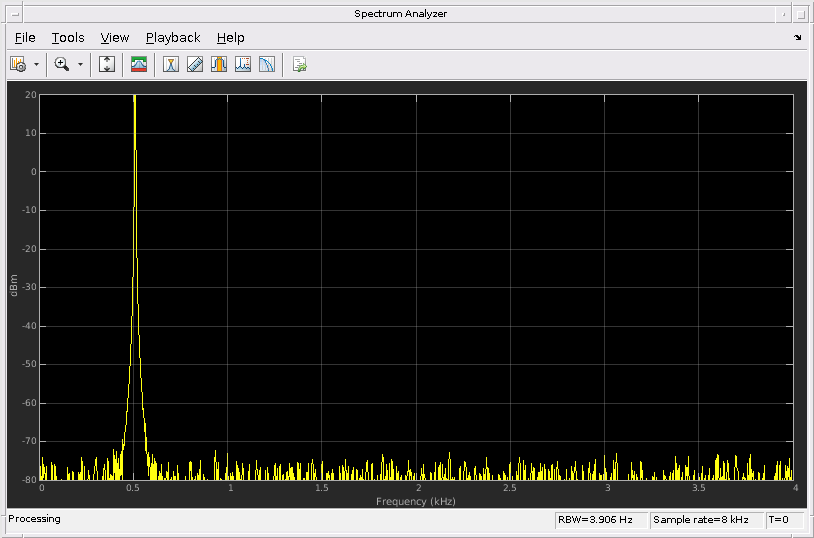
Task: Toggle the ruler-shaped measurement button
Action: pyautogui.click(x=195, y=64)
